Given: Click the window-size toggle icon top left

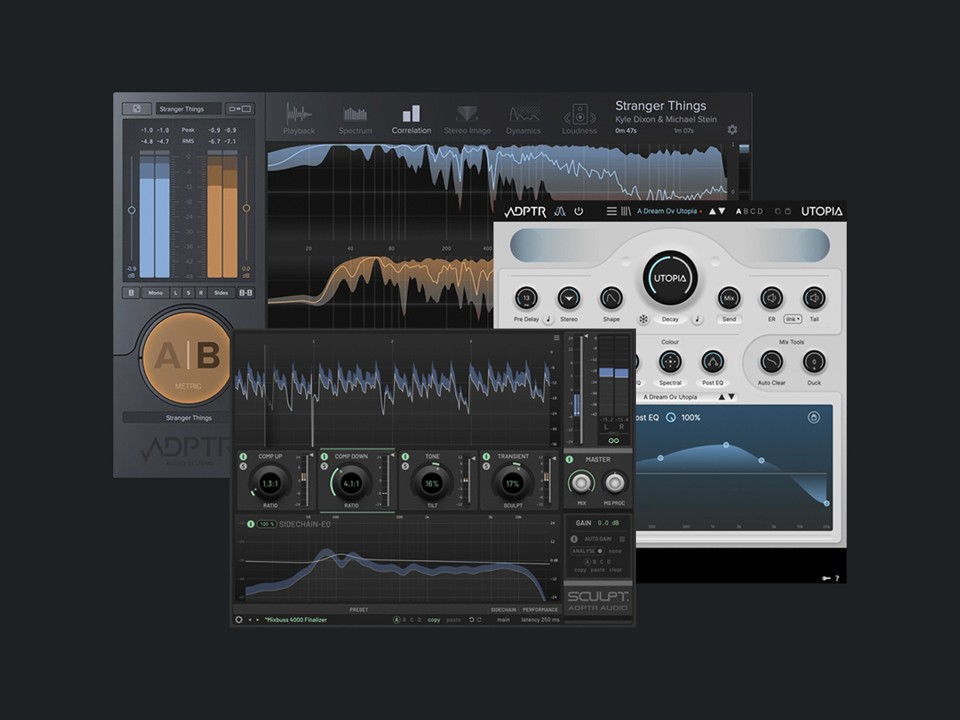Looking at the screenshot, I should [137, 108].
